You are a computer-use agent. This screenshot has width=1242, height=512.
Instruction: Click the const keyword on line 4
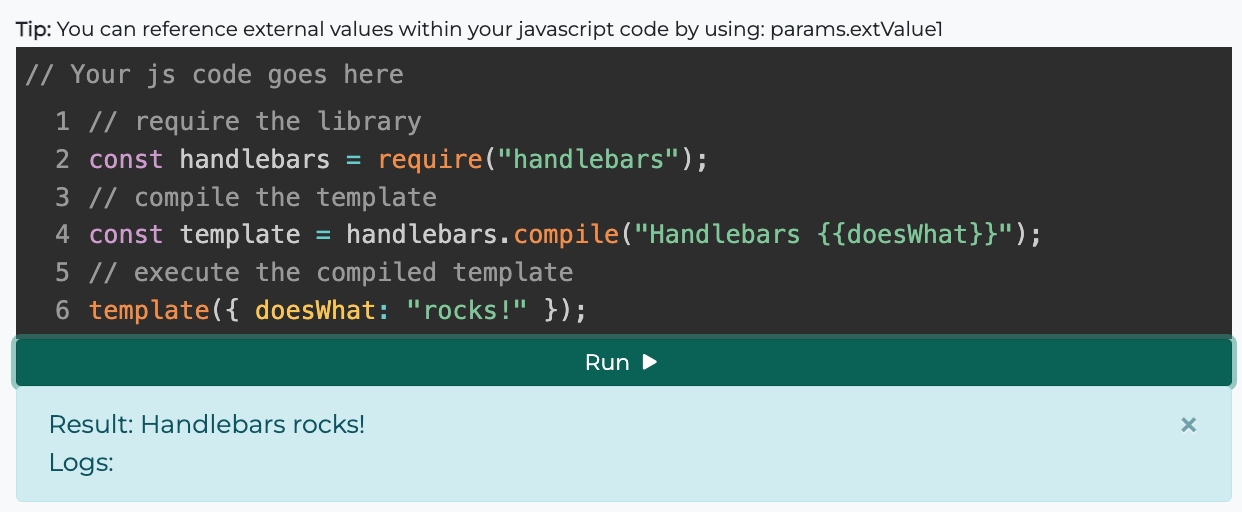[x=126, y=235]
